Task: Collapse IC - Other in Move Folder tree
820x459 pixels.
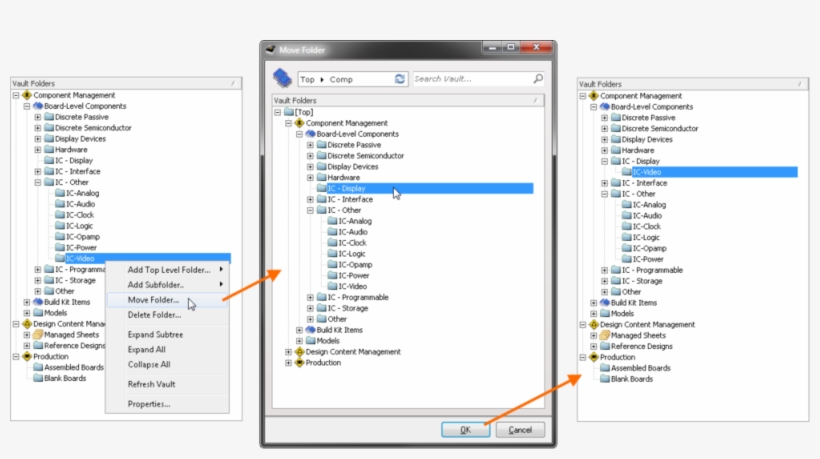Action: click(x=310, y=210)
